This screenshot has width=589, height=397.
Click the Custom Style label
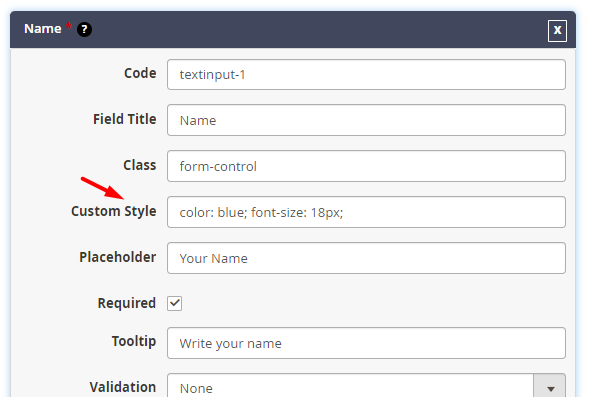point(114,211)
